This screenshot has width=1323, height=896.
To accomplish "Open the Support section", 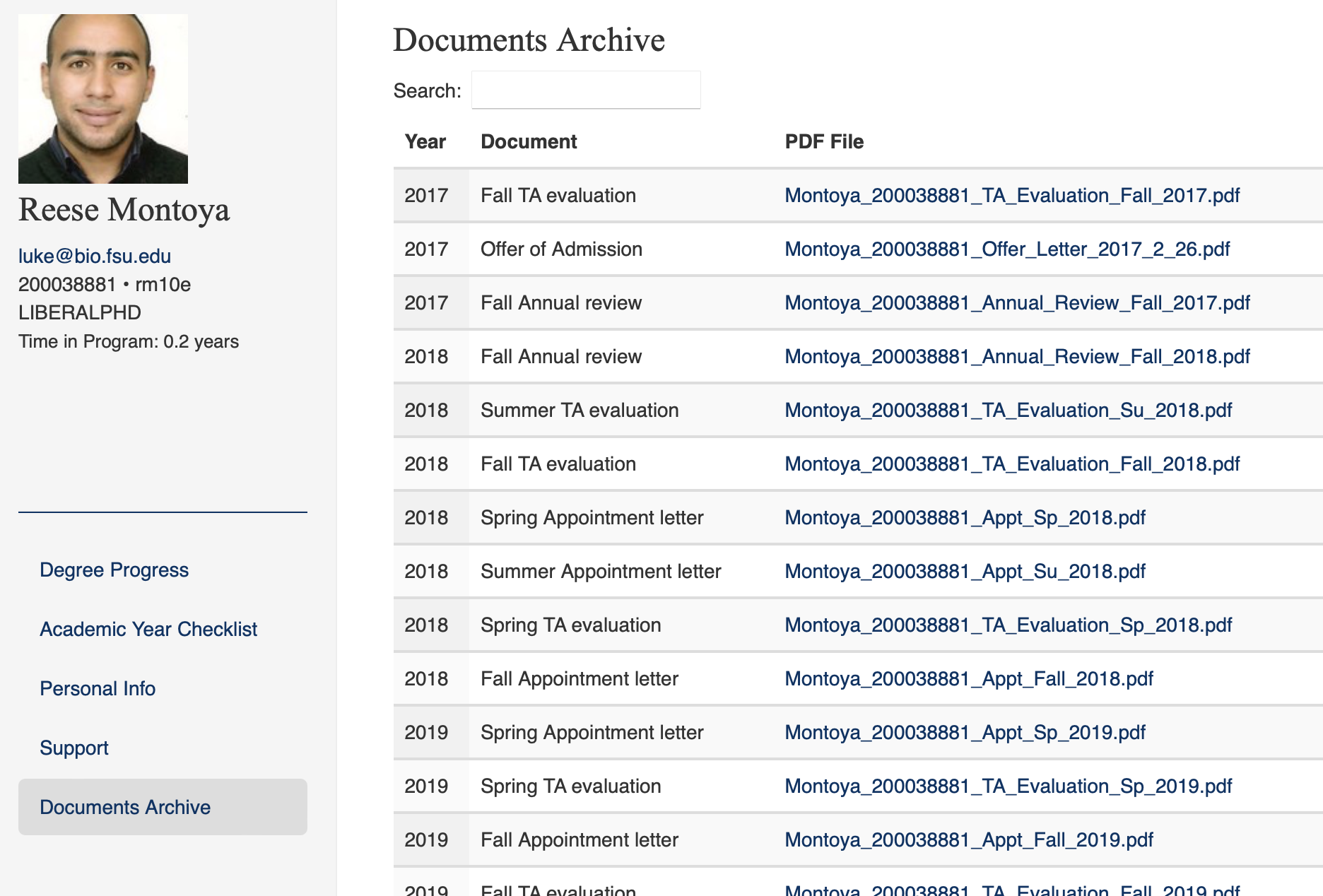I will coord(74,748).
